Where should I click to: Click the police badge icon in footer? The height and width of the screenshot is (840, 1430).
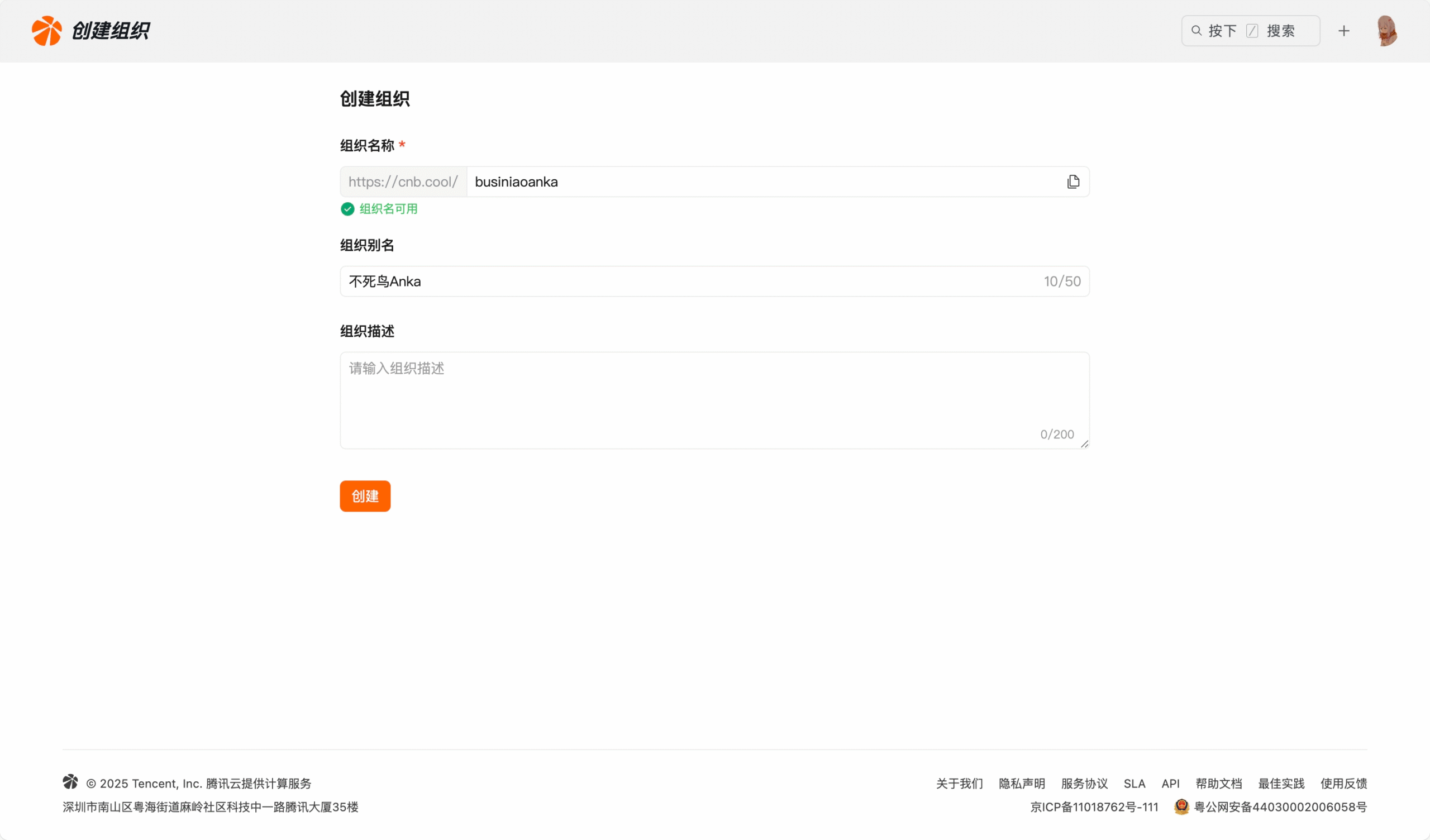point(1181,806)
